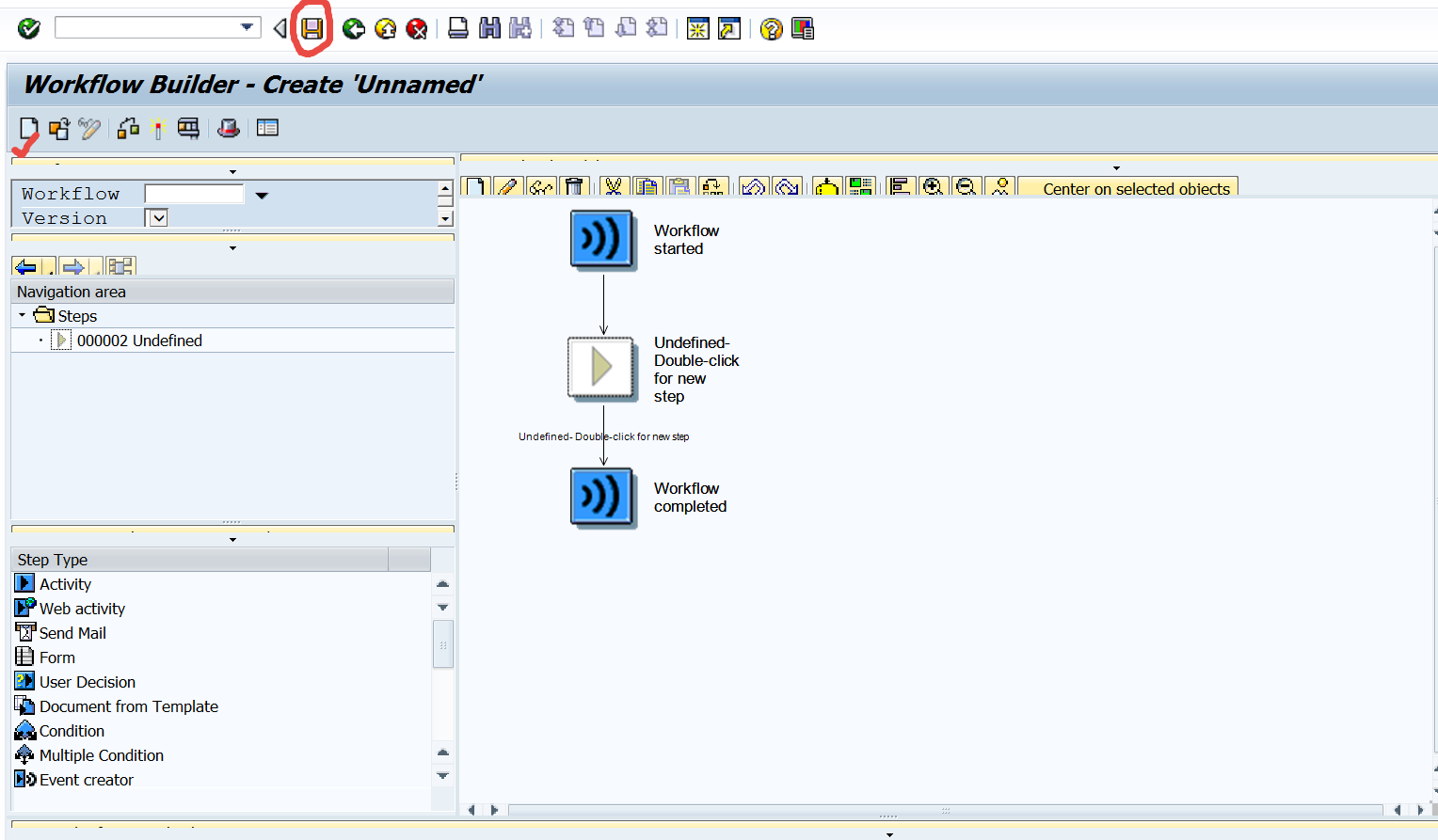The width and height of the screenshot is (1438, 840).
Task: Click the yellow Exit up-arrow icon
Action: [386, 29]
